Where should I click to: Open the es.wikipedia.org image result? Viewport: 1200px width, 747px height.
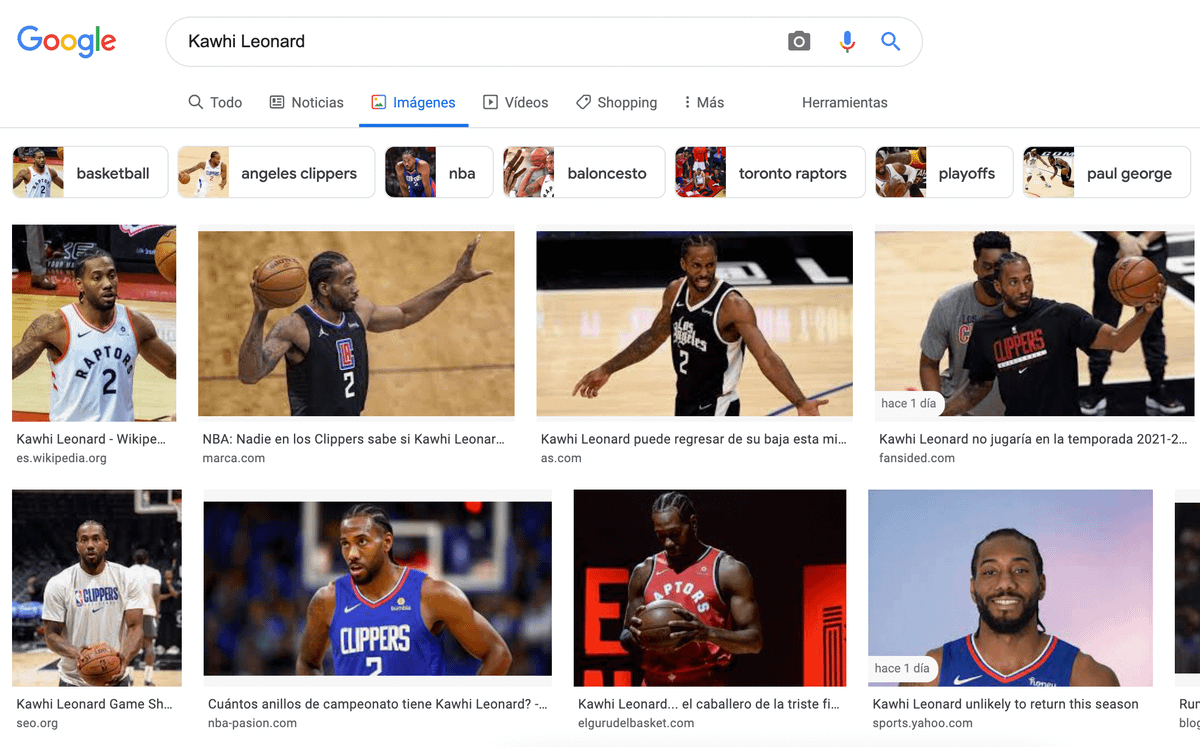point(94,323)
